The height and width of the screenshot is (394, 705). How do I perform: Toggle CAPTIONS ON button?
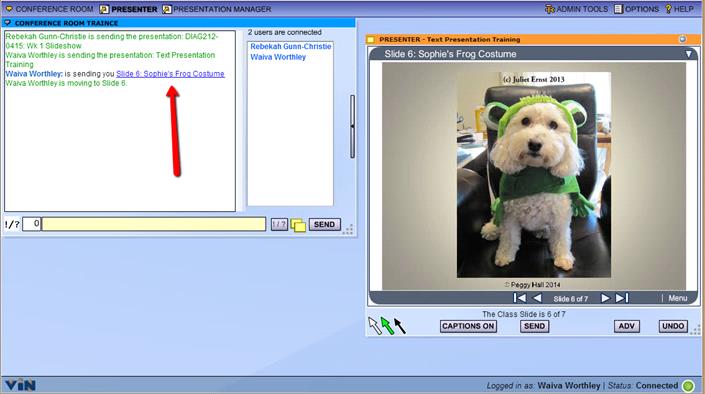pos(468,326)
